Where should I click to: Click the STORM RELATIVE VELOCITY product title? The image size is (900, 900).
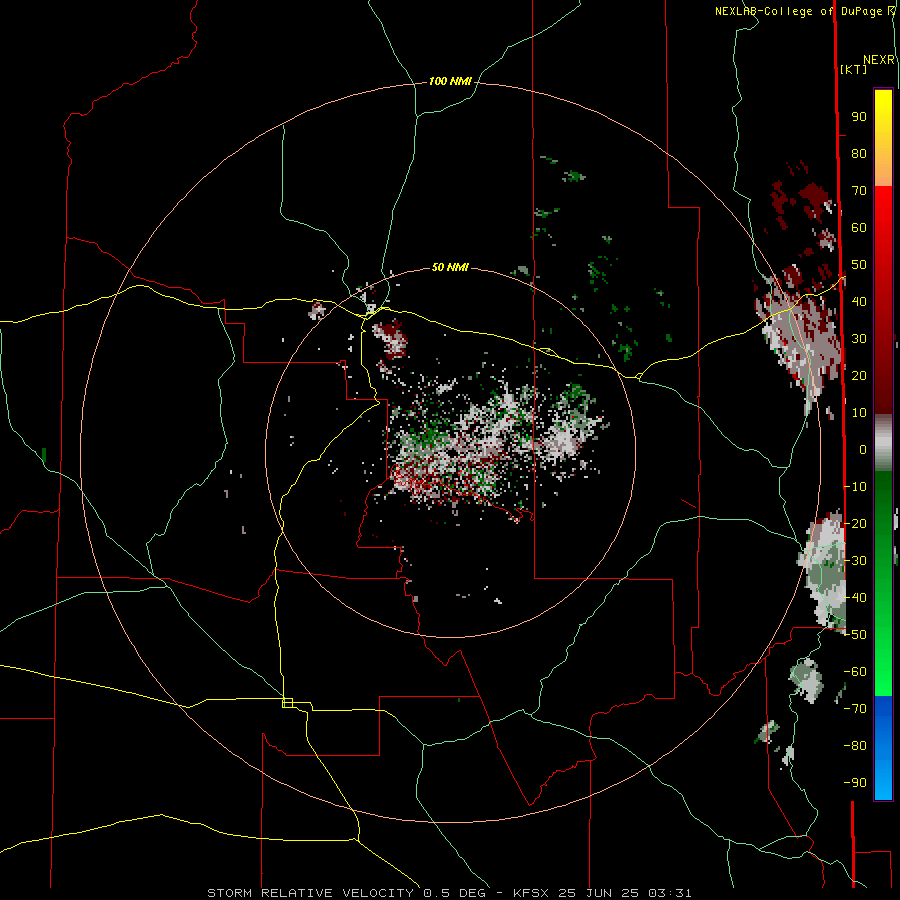310,893
